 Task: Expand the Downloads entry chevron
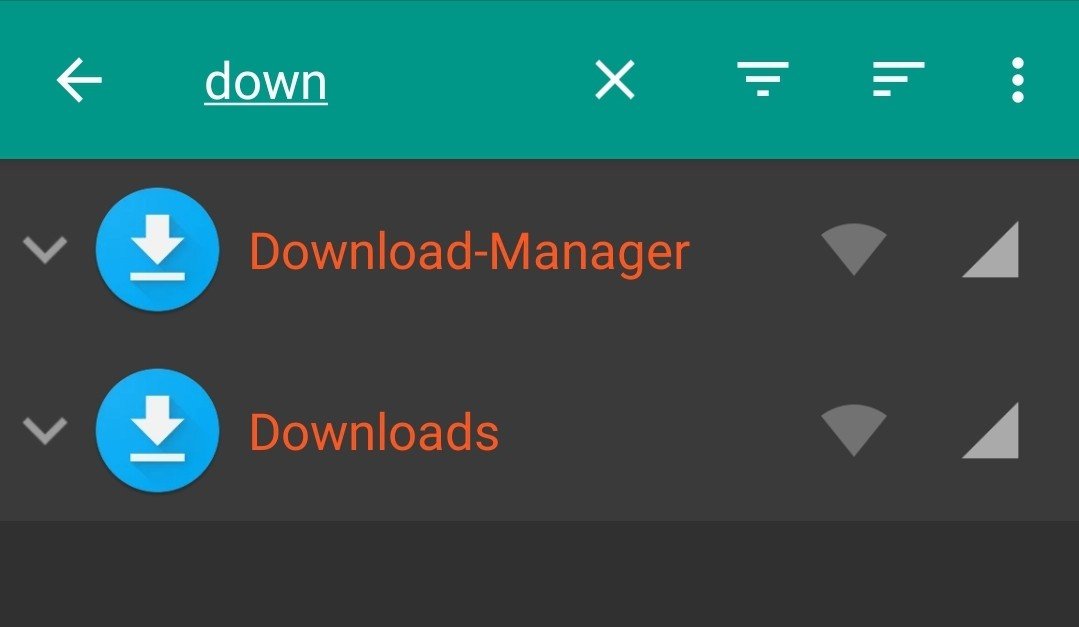tap(45, 431)
